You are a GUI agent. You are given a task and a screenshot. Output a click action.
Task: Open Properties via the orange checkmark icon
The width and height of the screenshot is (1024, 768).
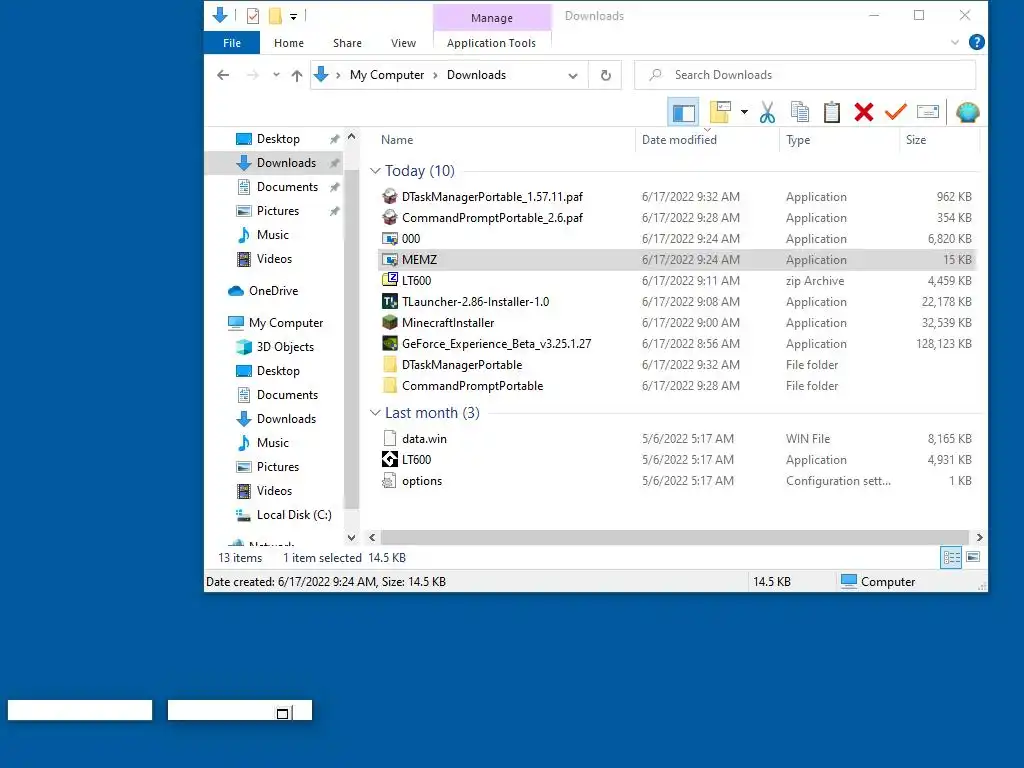pyautogui.click(x=895, y=112)
